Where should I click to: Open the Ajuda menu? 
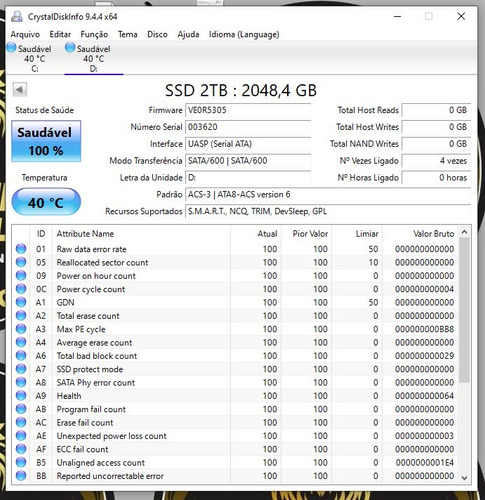[x=188, y=34]
